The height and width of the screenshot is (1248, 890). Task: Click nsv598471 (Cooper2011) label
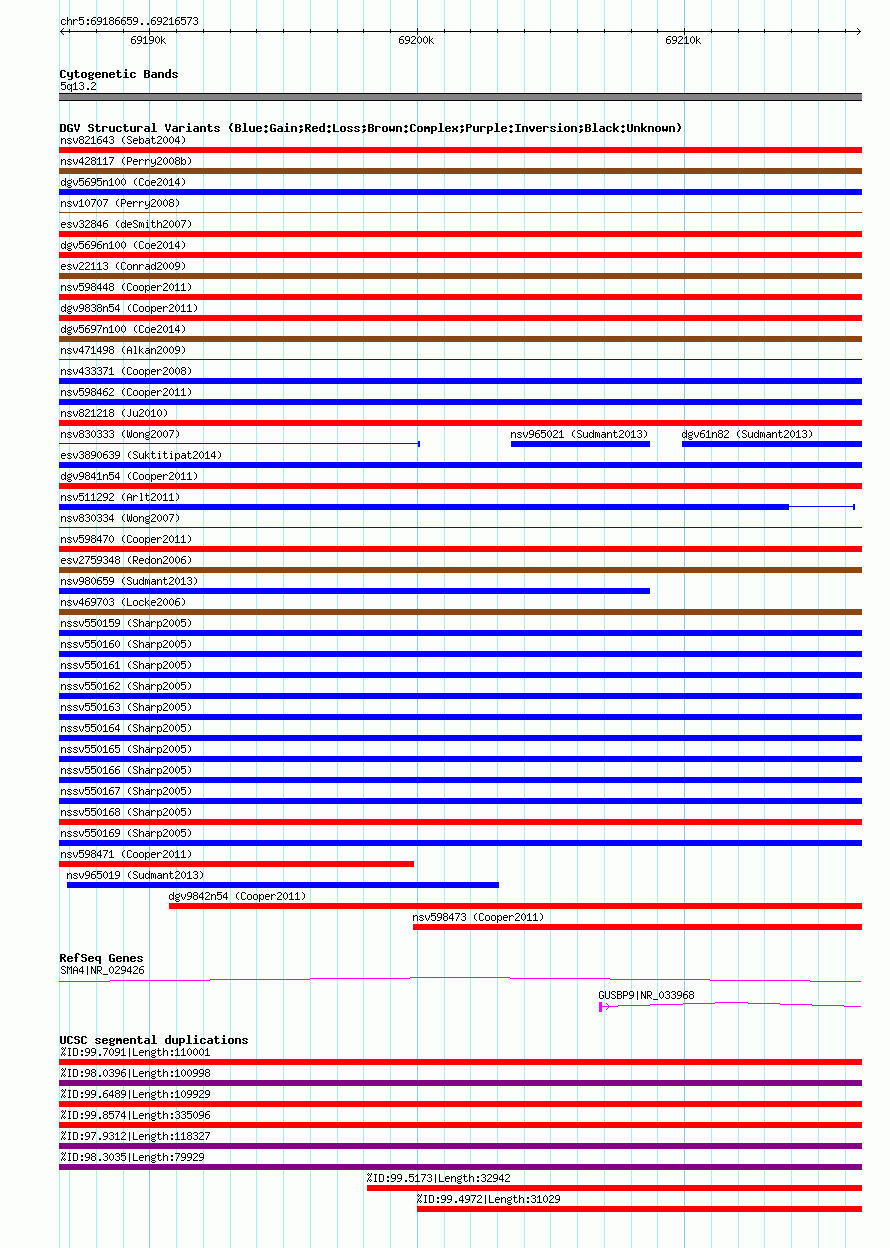(x=125, y=854)
